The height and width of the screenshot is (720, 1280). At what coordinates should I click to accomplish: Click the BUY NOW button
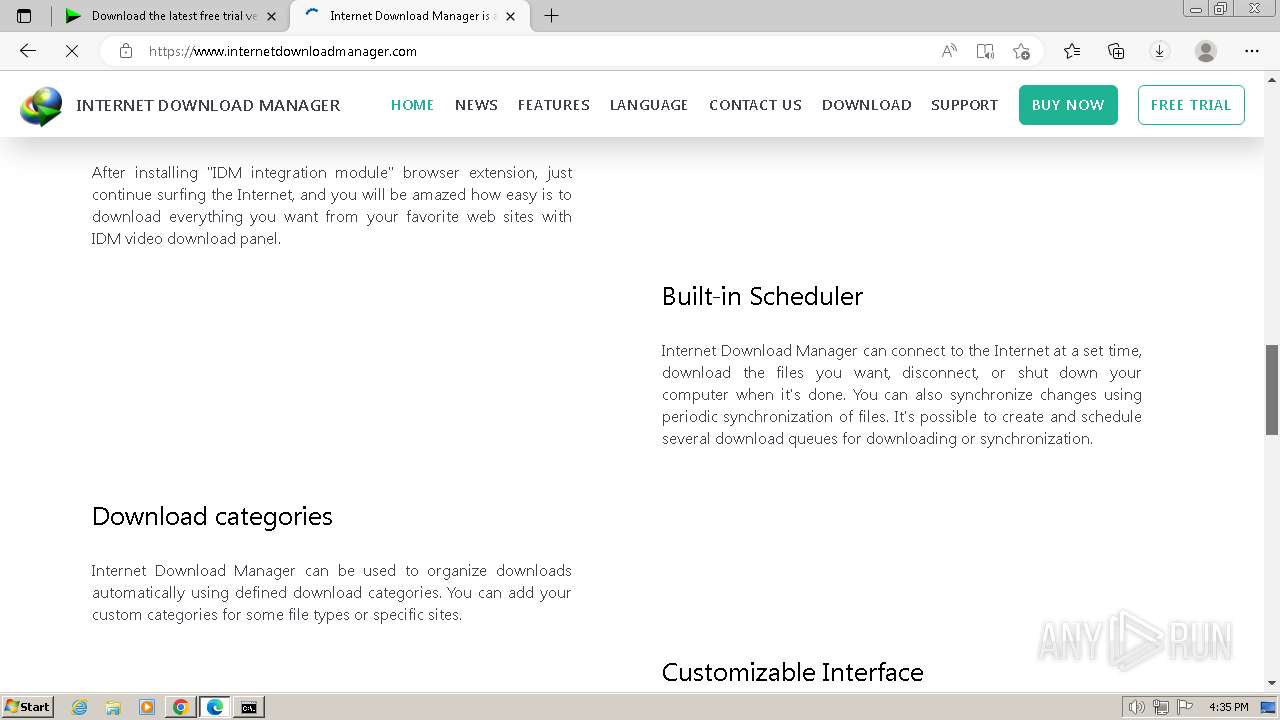tap(1068, 105)
